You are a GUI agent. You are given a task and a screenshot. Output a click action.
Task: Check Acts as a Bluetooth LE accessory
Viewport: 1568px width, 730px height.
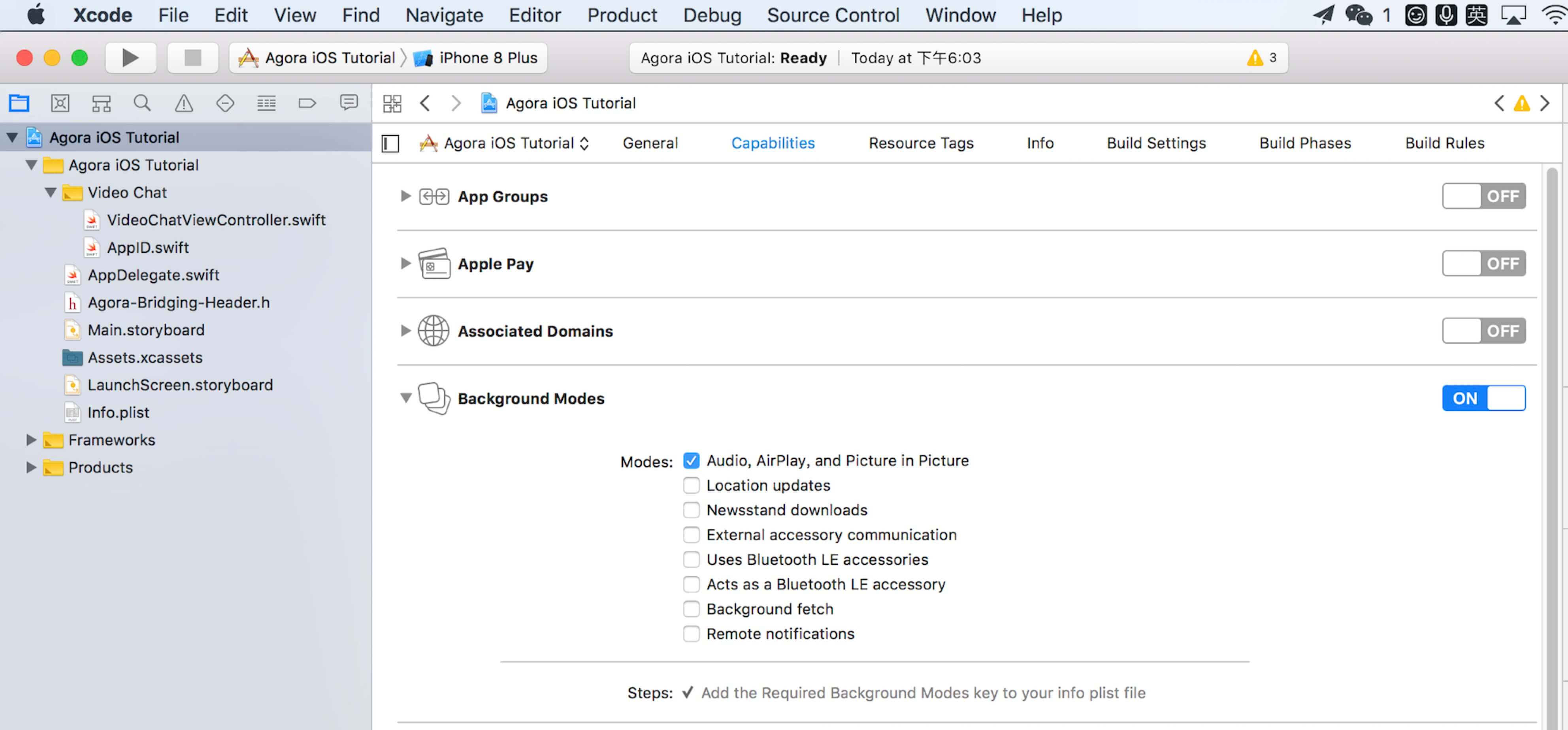click(x=691, y=584)
